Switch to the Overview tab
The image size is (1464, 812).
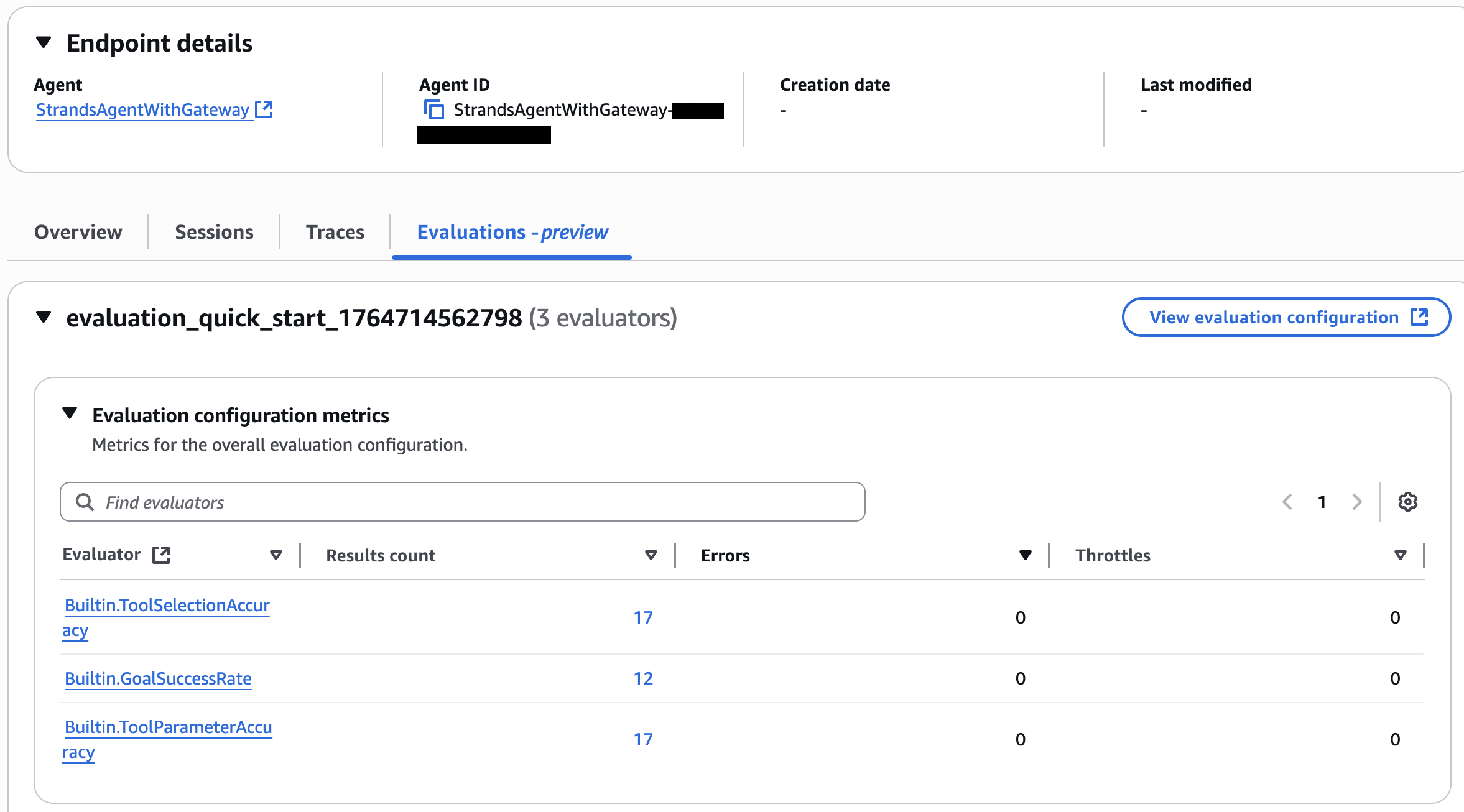(x=78, y=232)
